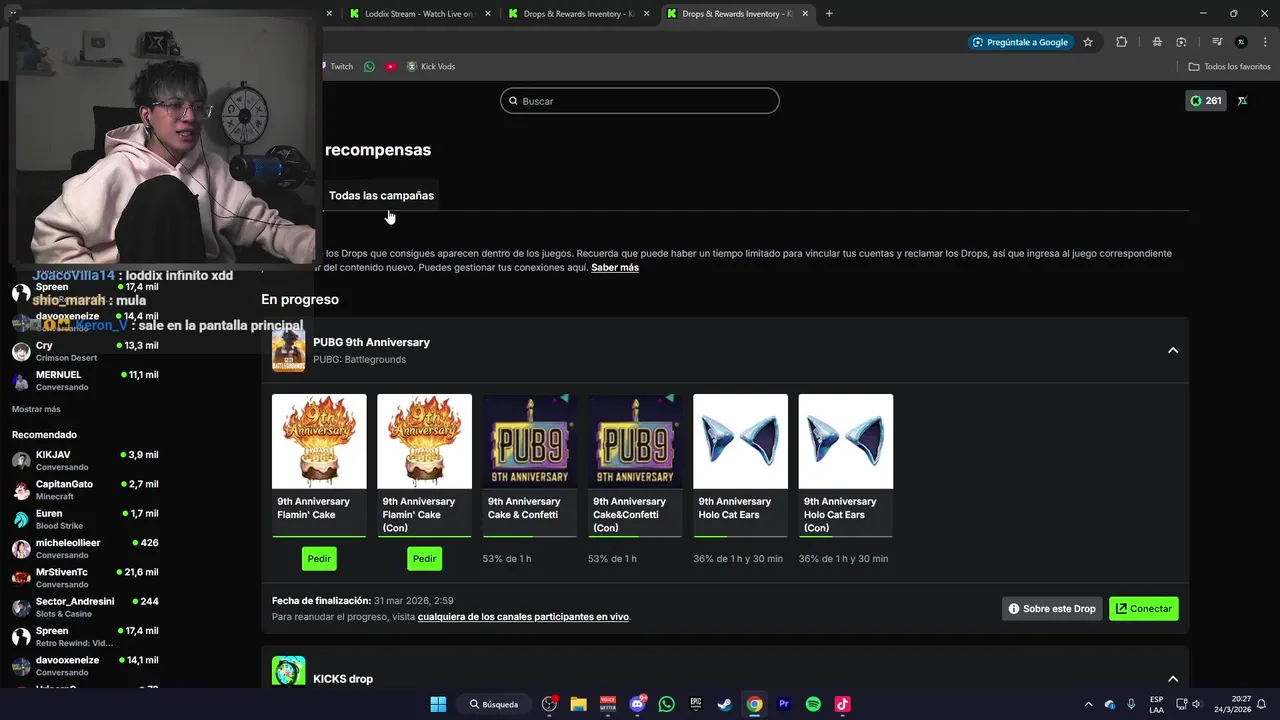Open the Sector_Andresini Slots & Casino channel

[85, 607]
